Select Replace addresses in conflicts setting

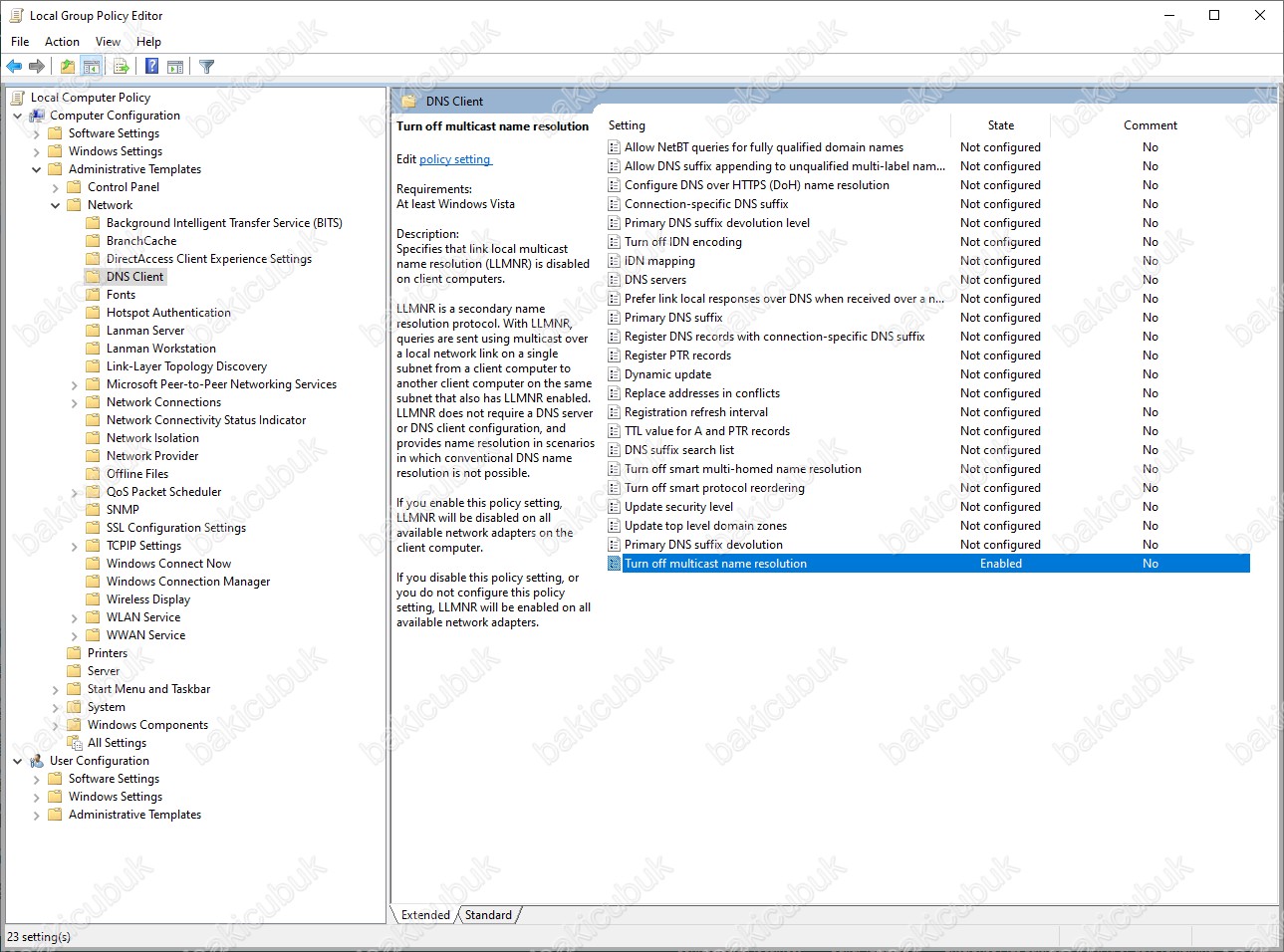click(x=702, y=393)
